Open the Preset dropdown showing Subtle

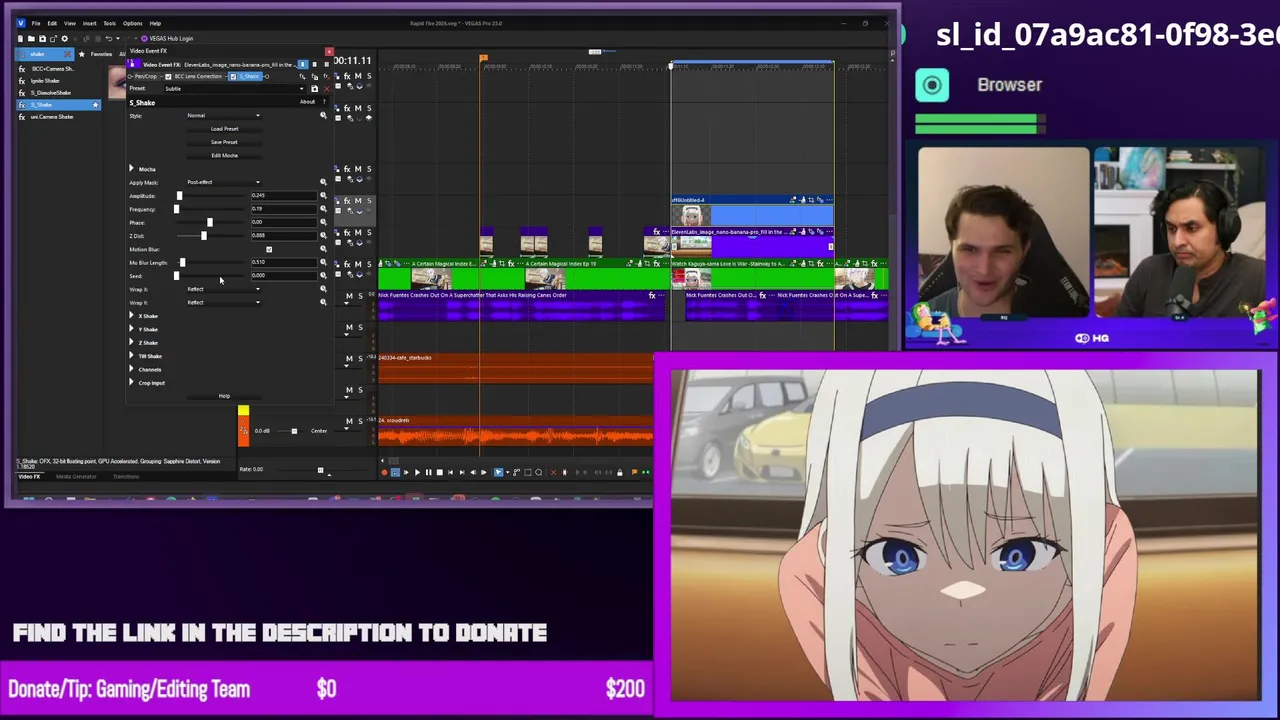point(234,89)
